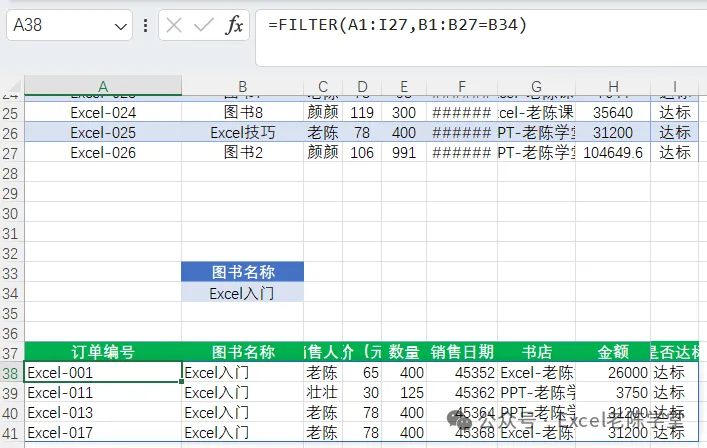Click cell with value 104649.6
The height and width of the screenshot is (448, 707).
pyautogui.click(x=613, y=152)
